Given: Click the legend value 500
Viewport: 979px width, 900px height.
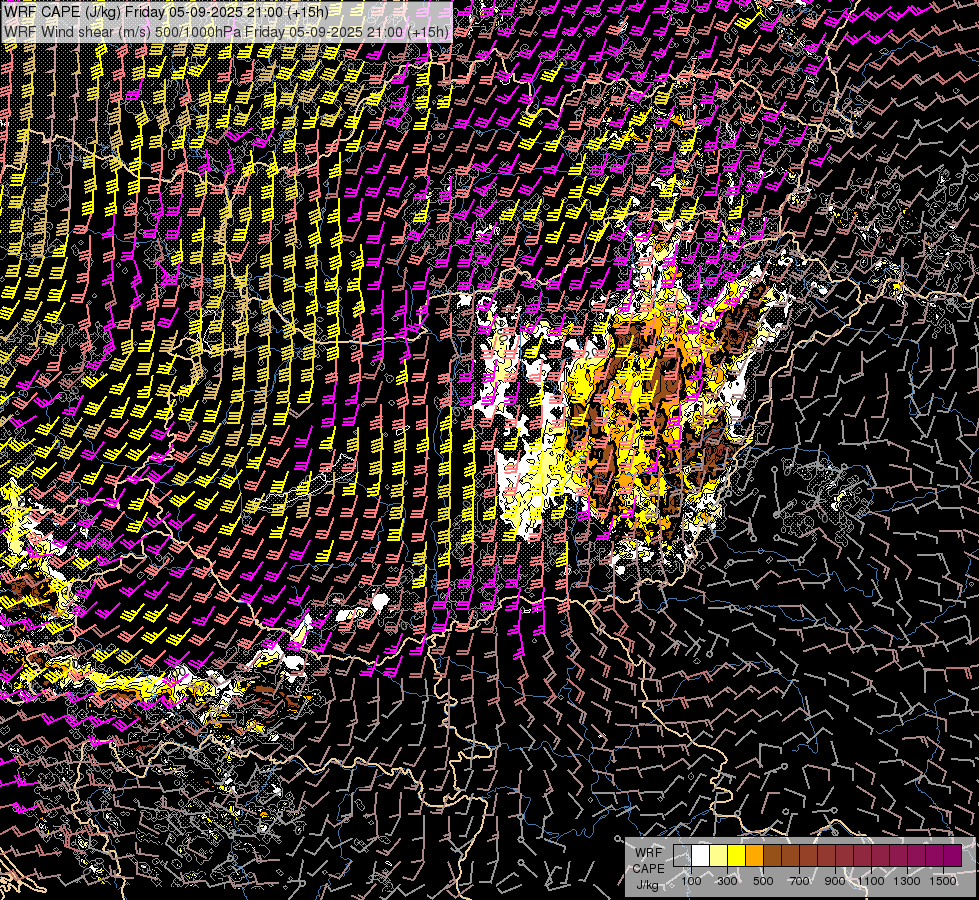Looking at the screenshot, I should [763, 881].
